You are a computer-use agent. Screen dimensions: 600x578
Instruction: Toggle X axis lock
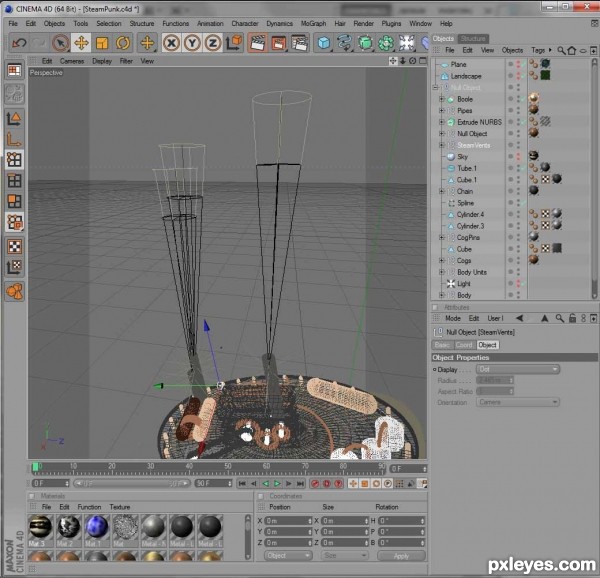[171, 43]
